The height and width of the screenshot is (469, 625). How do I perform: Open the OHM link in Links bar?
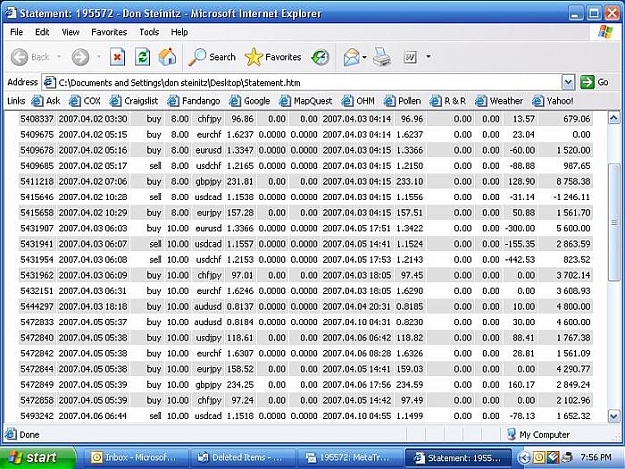click(x=358, y=101)
